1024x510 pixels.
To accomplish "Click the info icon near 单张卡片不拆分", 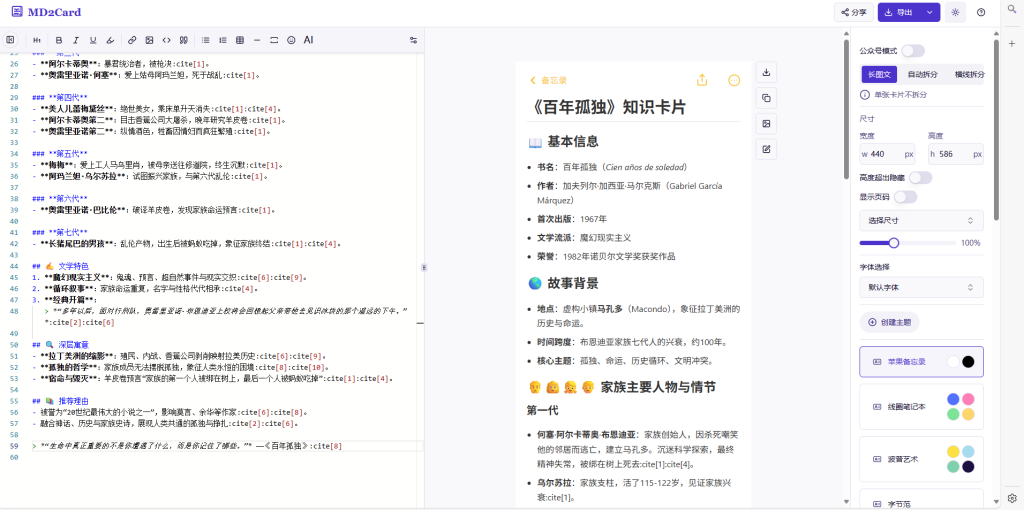I will point(865,95).
